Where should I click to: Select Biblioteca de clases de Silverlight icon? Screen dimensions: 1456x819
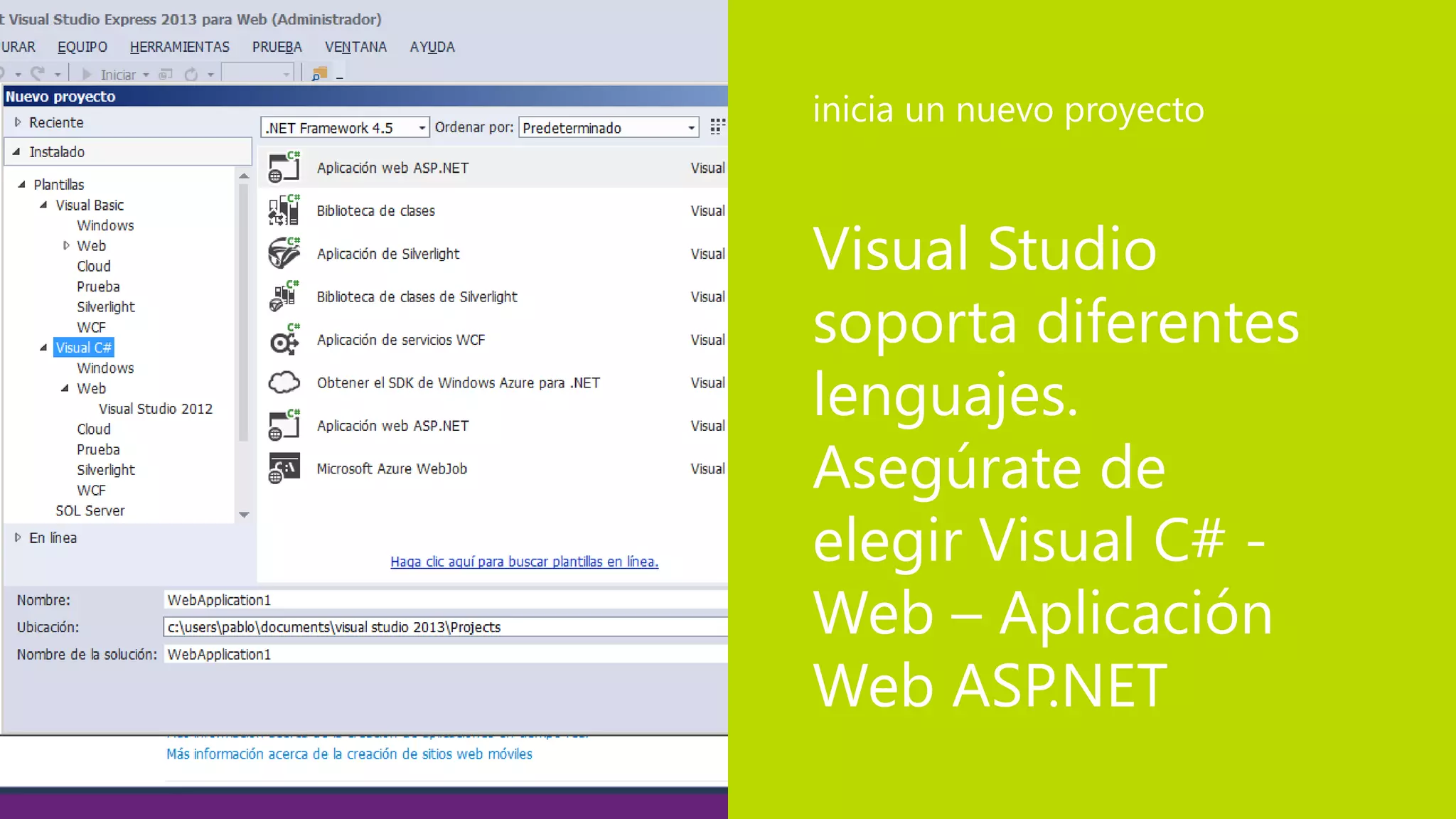point(284,296)
